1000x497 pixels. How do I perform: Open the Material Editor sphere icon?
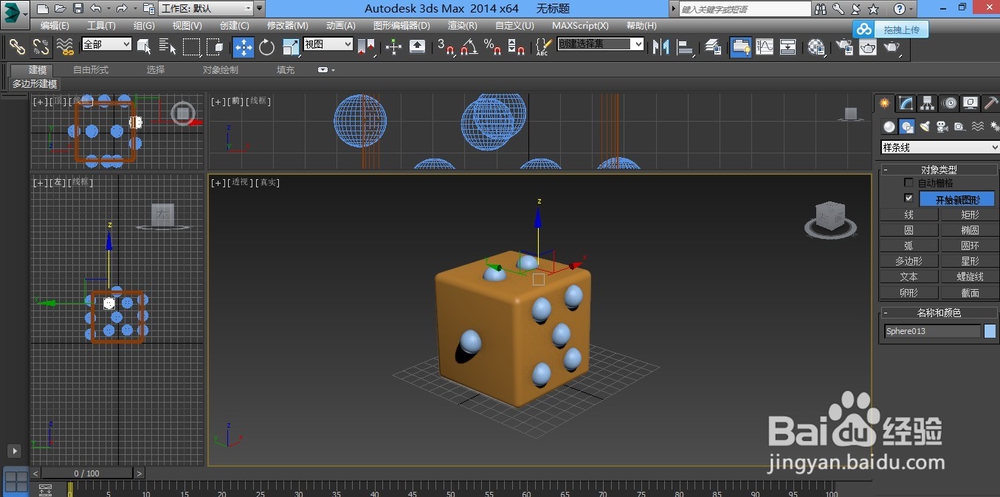coord(816,47)
